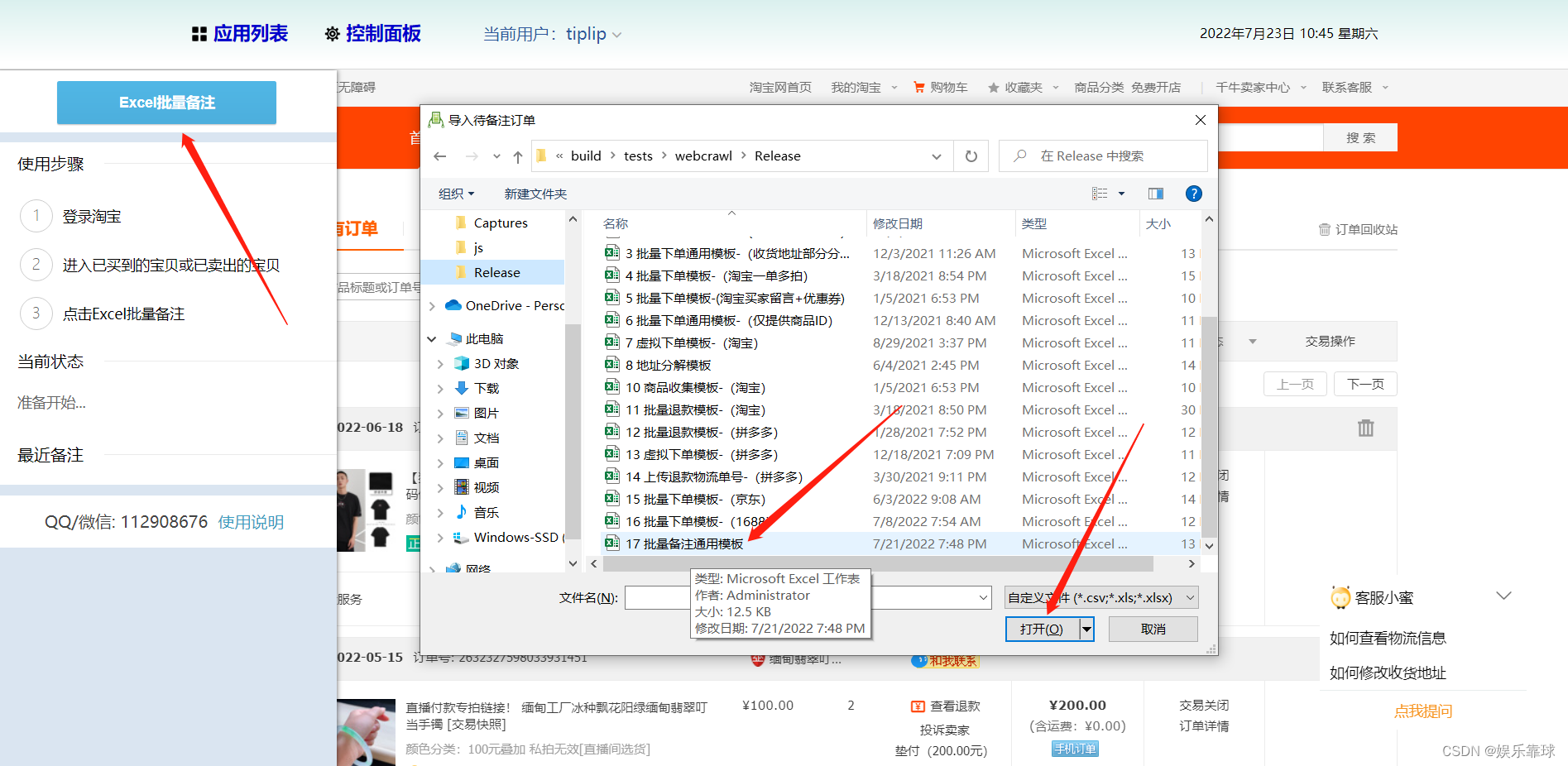Open recent locations dropdown arrow
The image size is (1568, 766).
(x=496, y=156)
